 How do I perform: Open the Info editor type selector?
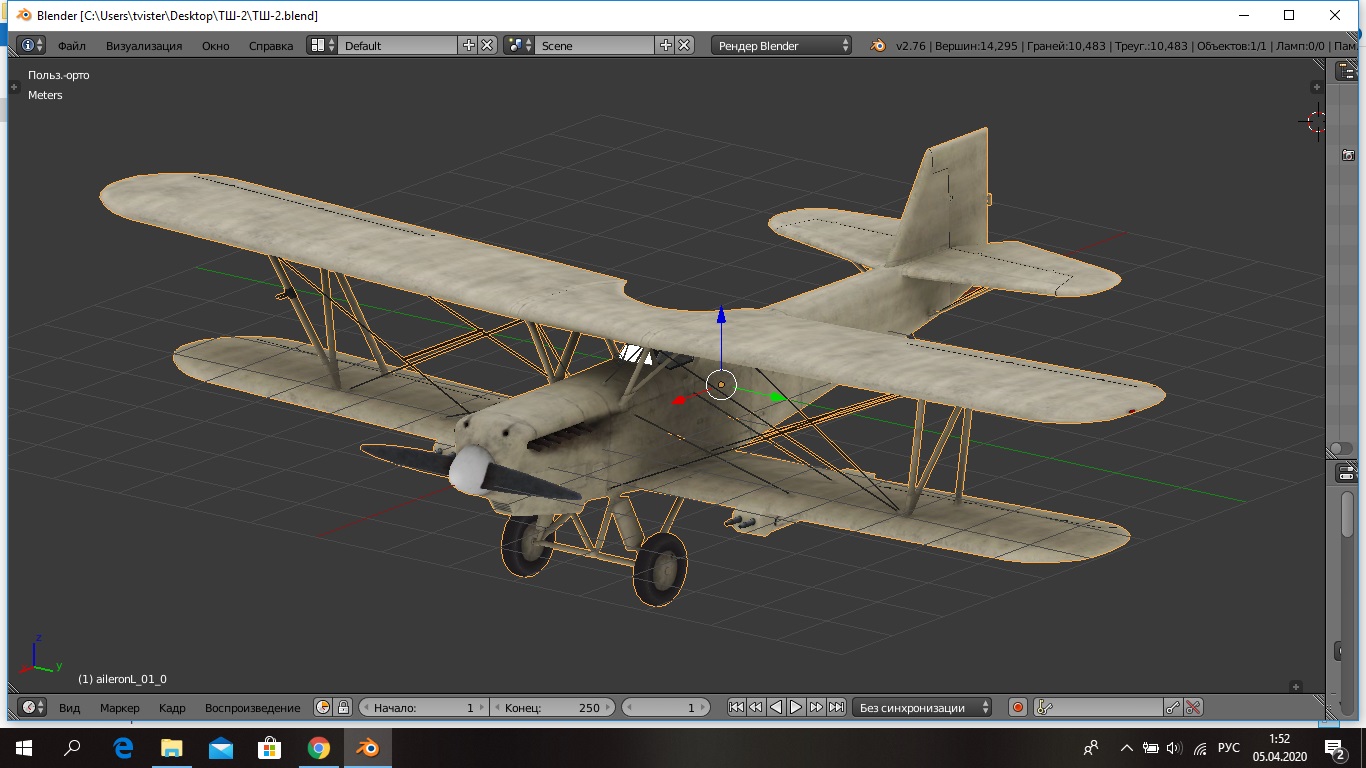(x=32, y=45)
